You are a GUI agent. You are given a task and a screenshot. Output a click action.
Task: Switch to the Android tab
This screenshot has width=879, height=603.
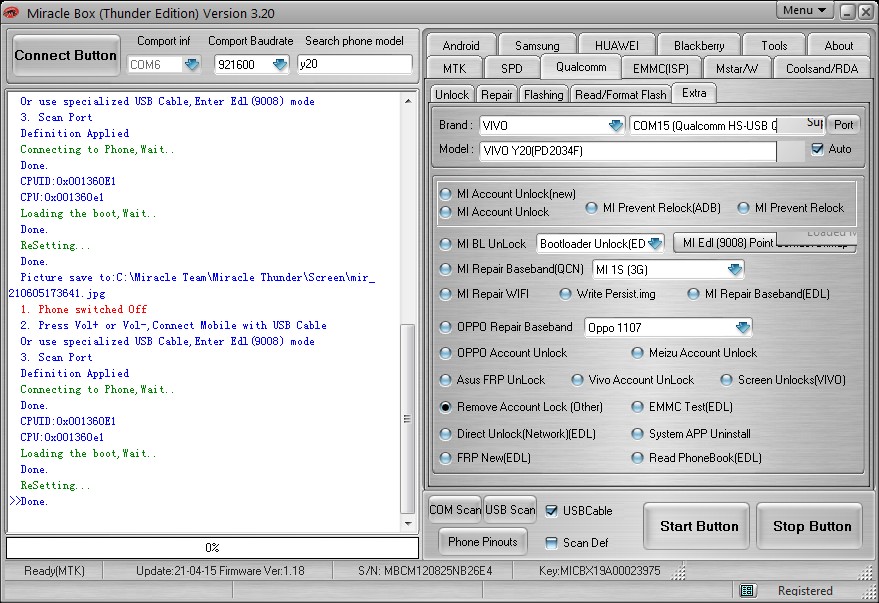click(461, 45)
